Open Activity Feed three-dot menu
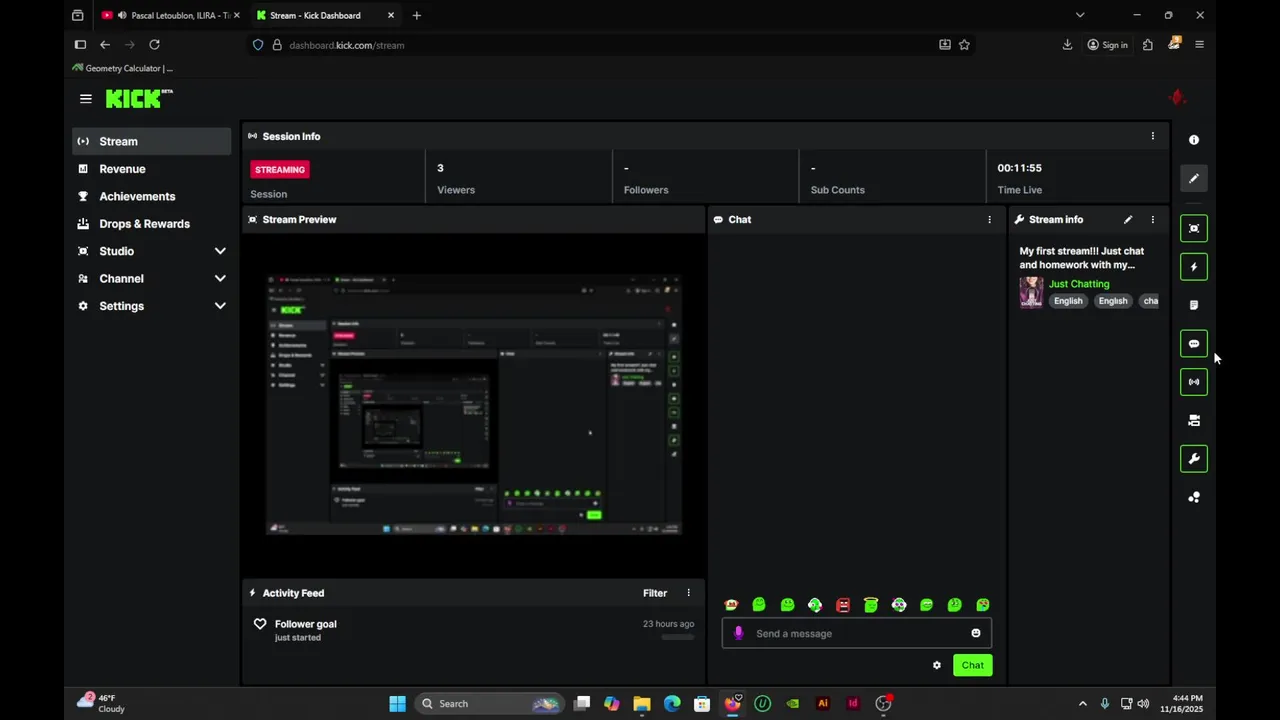Screen dimensions: 1280x720 coord(688,593)
